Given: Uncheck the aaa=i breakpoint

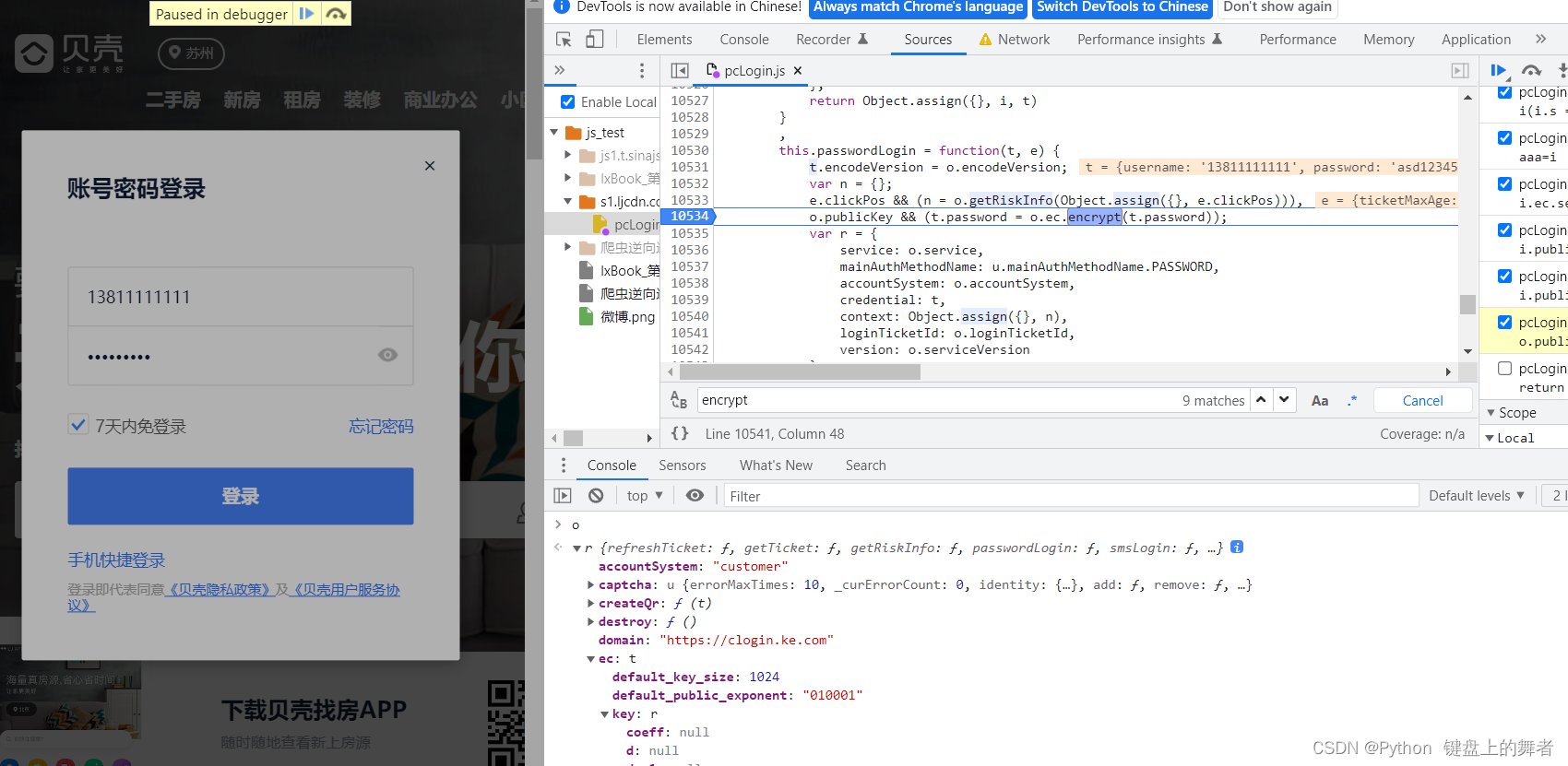Looking at the screenshot, I should click(1504, 138).
